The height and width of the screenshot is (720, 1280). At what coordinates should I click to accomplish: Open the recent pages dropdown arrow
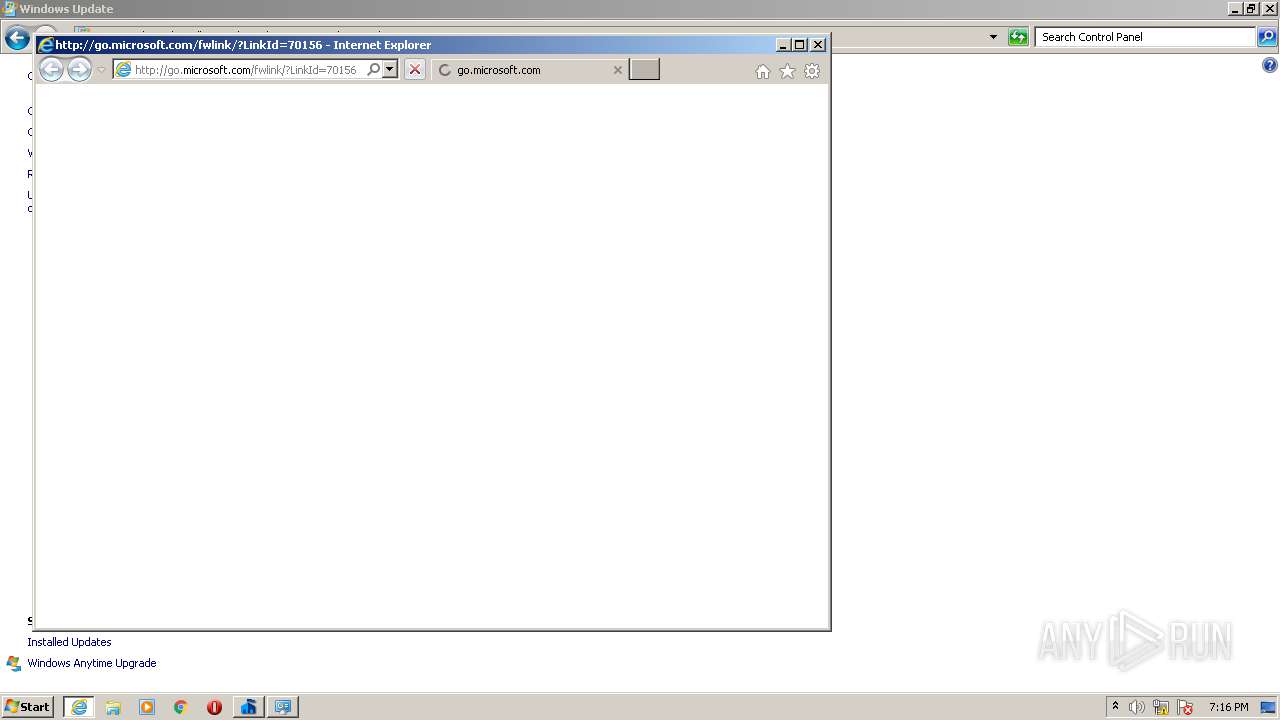point(101,70)
